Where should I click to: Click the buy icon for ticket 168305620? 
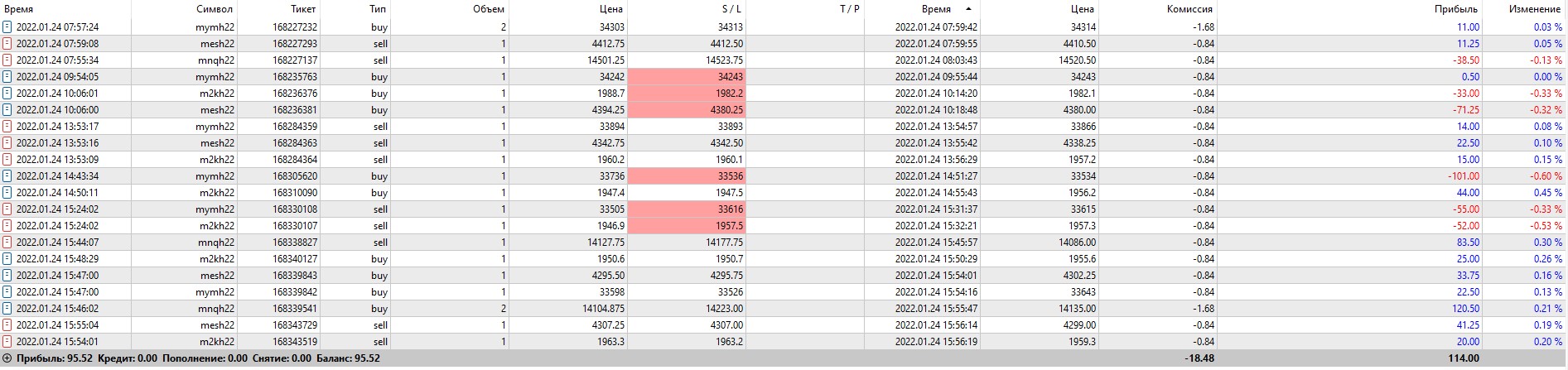[x=7, y=176]
